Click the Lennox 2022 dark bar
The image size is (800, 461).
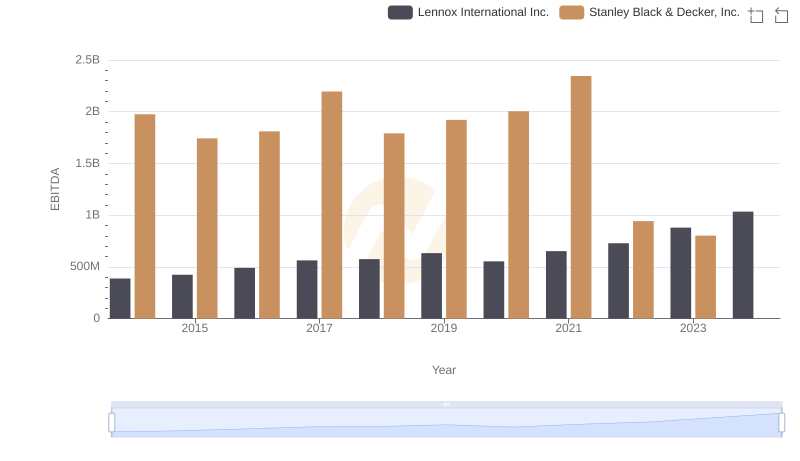618,281
